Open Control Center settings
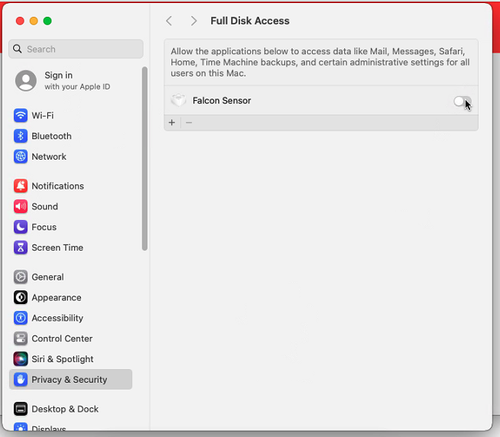This screenshot has height=437, width=500. pos(71,339)
